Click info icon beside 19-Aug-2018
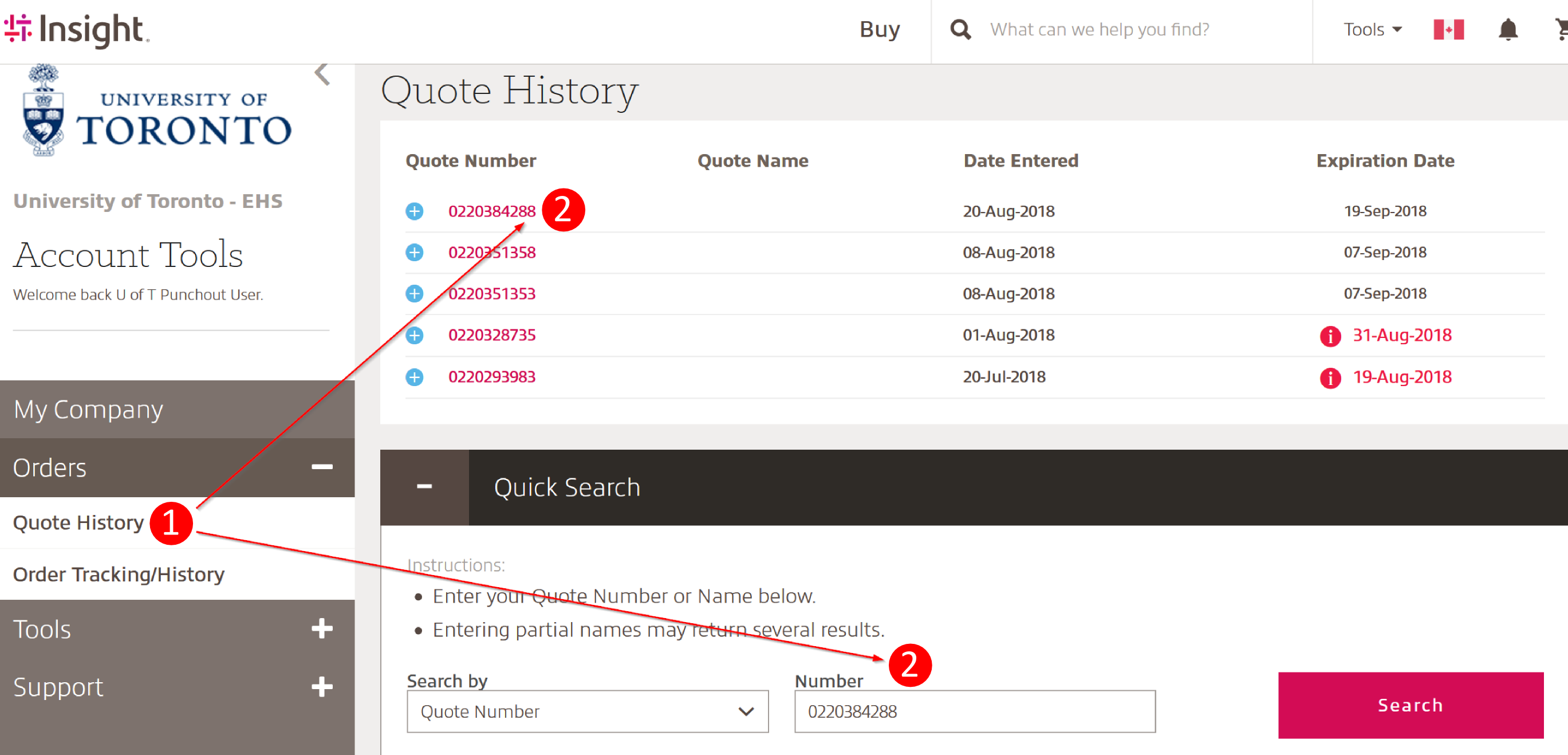Screen dimensions: 1568x755 click(1330, 377)
